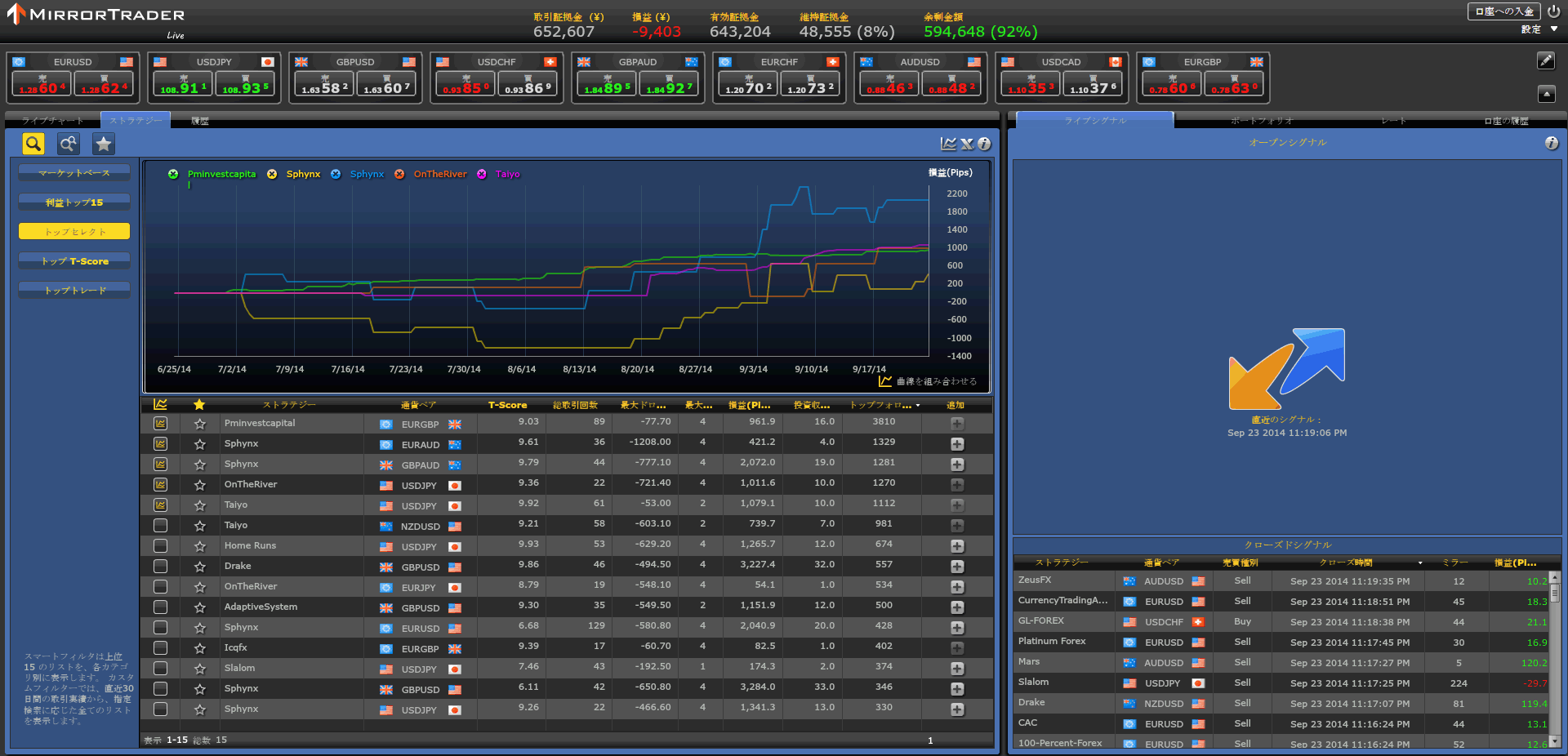The height and width of the screenshot is (756, 1568).
Task: Click the deposit to account (口座への入金) button
Action: (1504, 11)
